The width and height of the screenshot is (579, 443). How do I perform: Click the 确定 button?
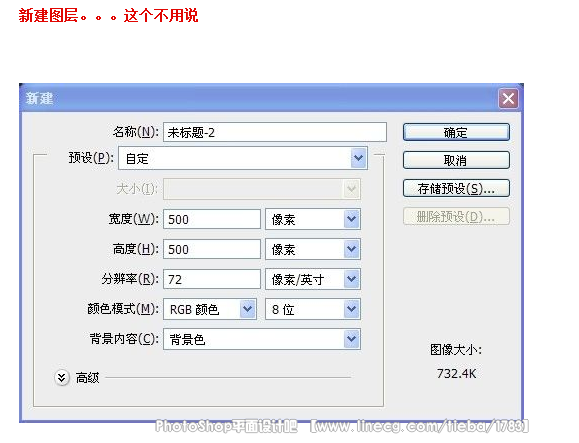click(456, 132)
